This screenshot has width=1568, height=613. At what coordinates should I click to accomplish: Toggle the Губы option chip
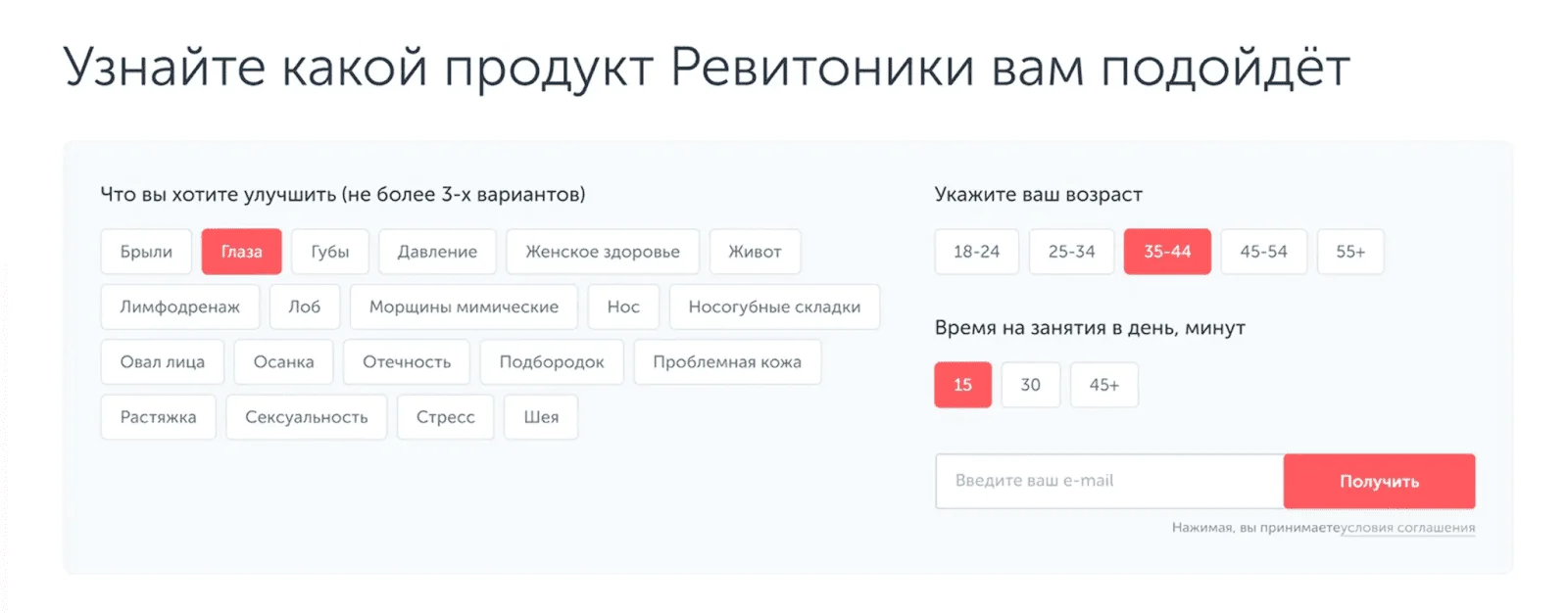click(x=330, y=252)
